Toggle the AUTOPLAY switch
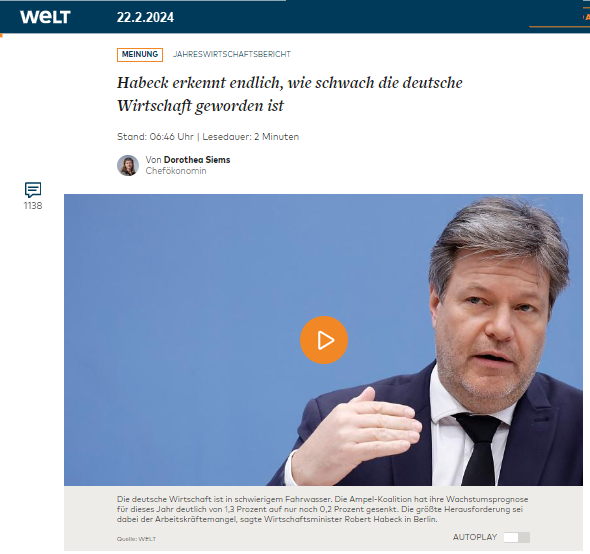 [517, 537]
